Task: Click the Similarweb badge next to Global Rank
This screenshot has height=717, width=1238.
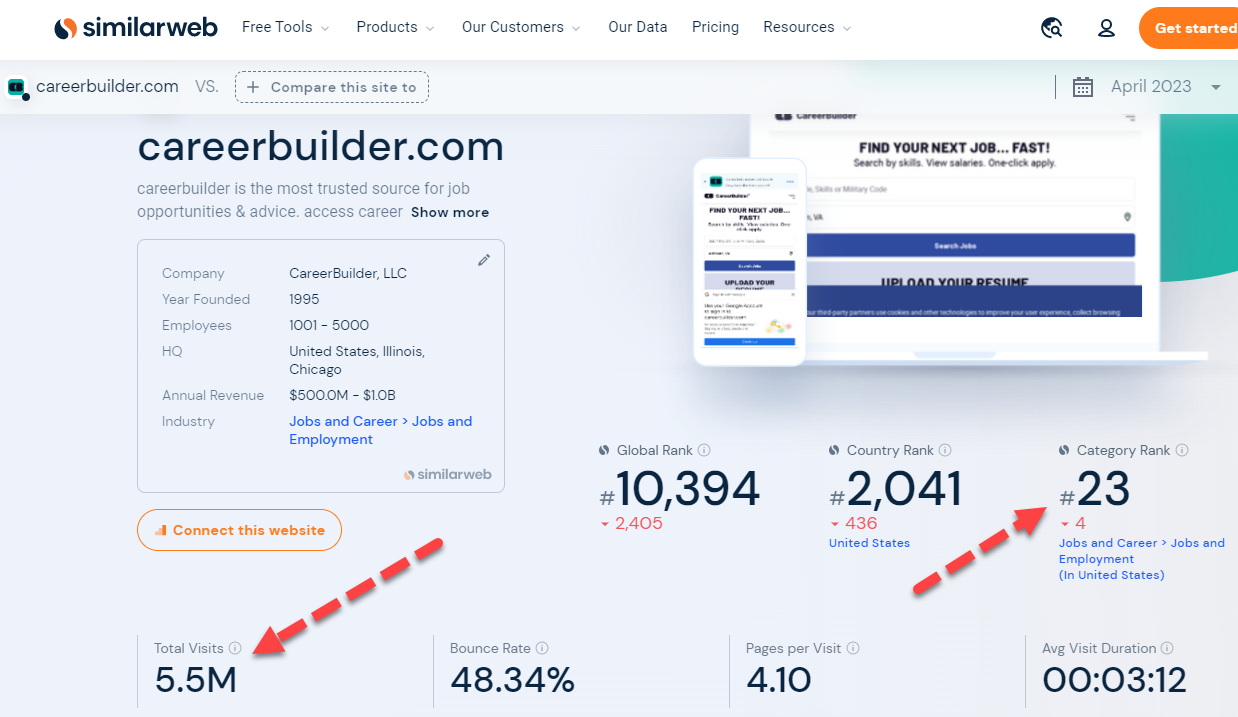Action: [605, 451]
